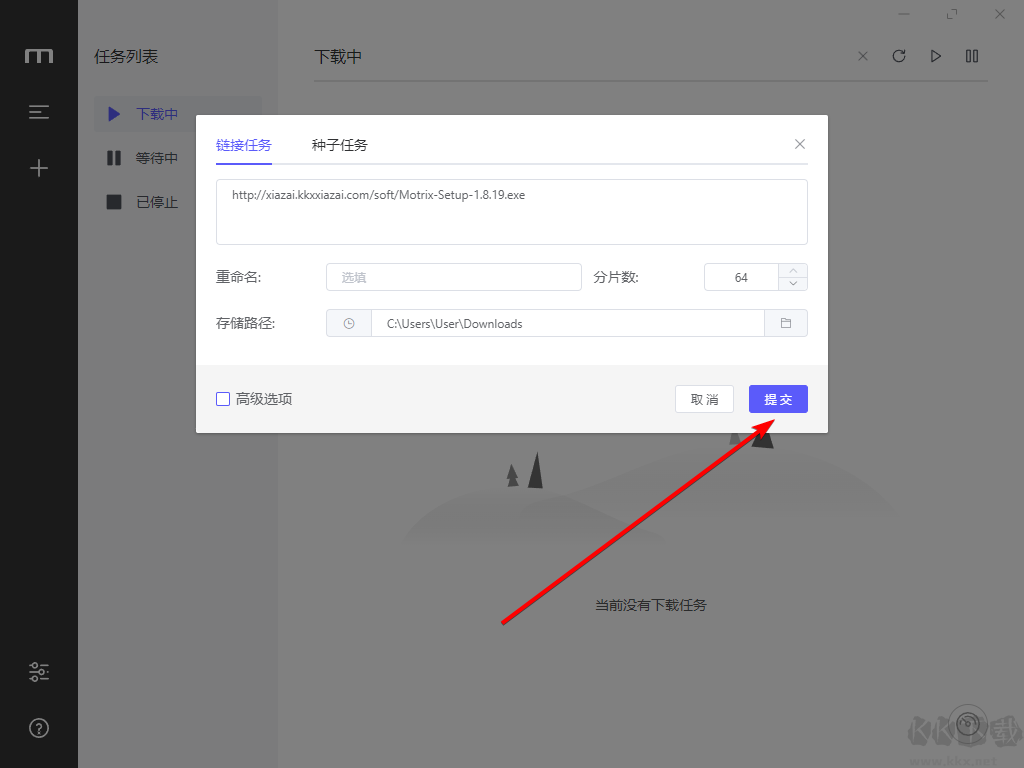This screenshot has height=768, width=1024.
Task: Submit the task with 提交 button
Action: [x=778, y=398]
